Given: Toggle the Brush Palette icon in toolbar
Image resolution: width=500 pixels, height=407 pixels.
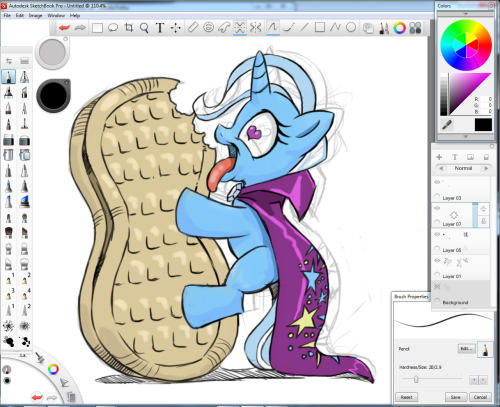Looking at the screenshot, I should point(384,28).
